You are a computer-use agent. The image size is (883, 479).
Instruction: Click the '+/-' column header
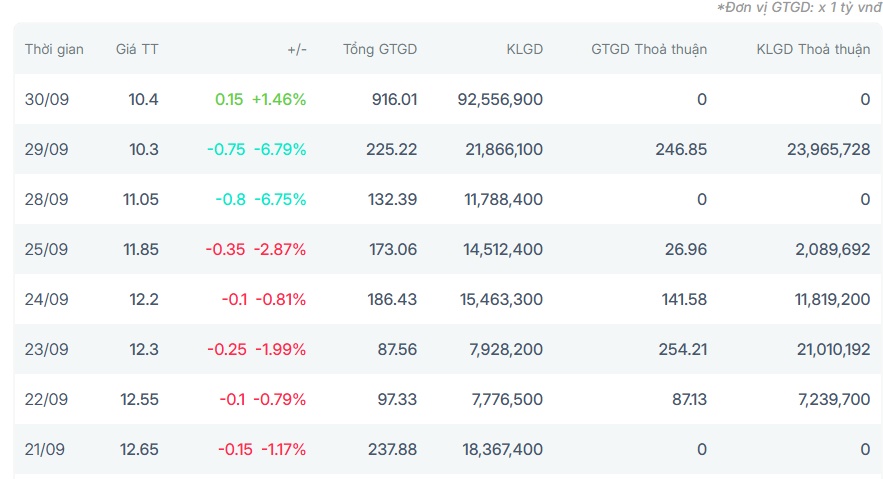pyautogui.click(x=297, y=50)
